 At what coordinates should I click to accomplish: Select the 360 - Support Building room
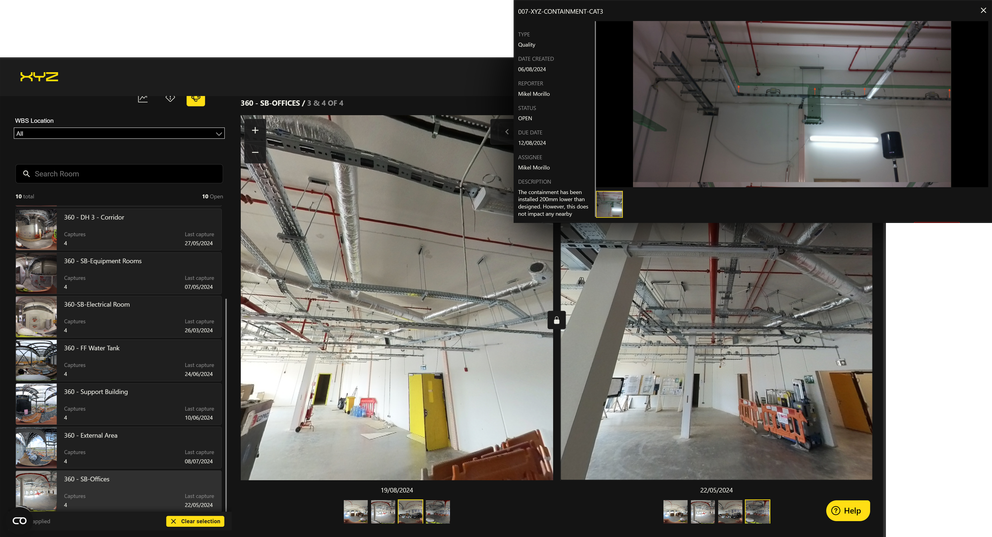point(119,404)
